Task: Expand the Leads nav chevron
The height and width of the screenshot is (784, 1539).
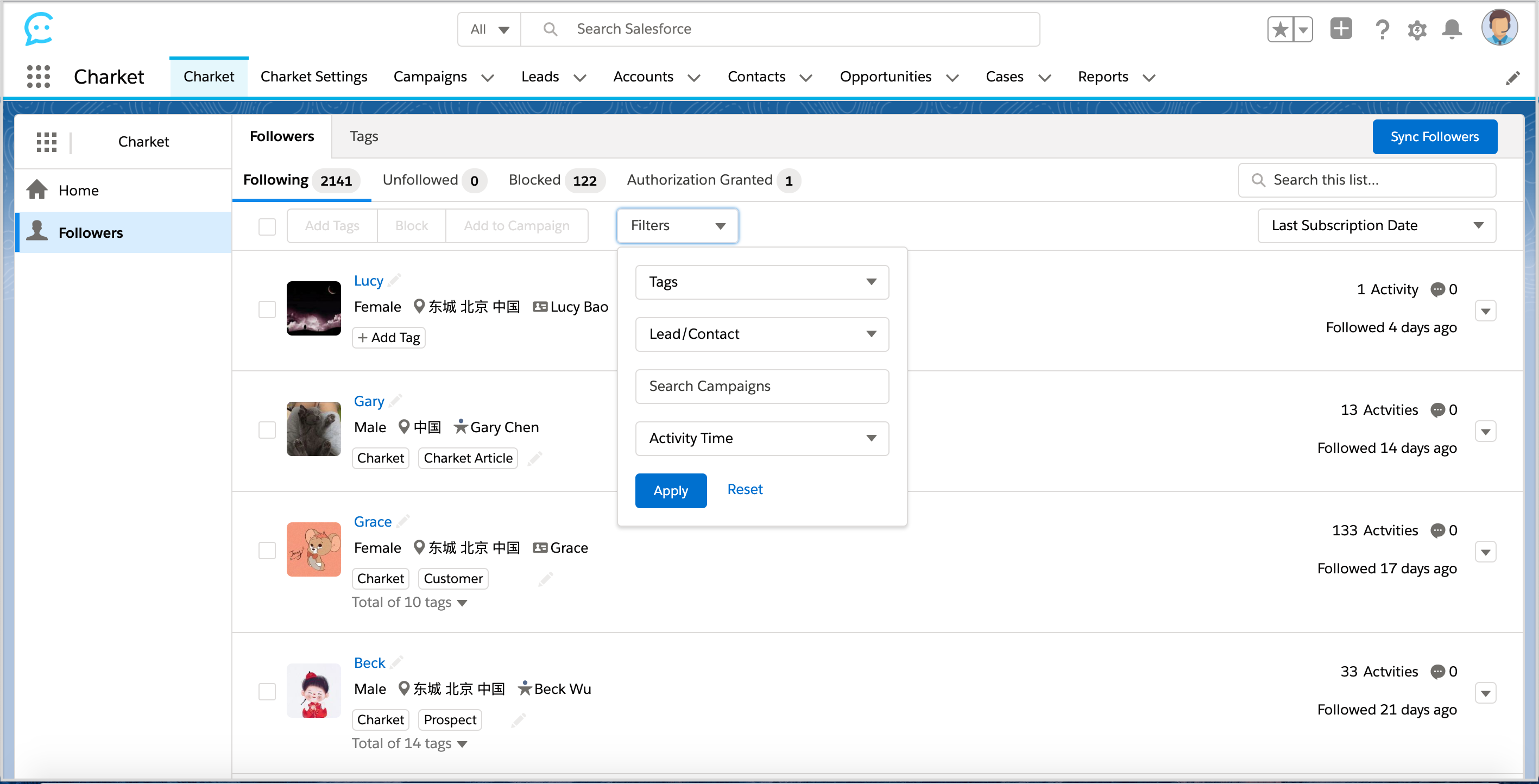Action: (x=580, y=78)
